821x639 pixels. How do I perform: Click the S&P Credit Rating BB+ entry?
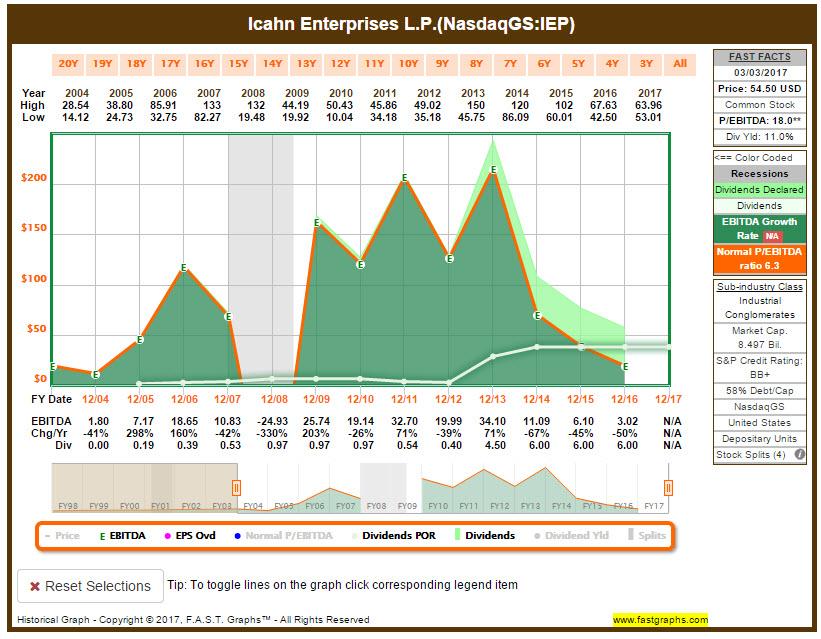click(x=760, y=368)
